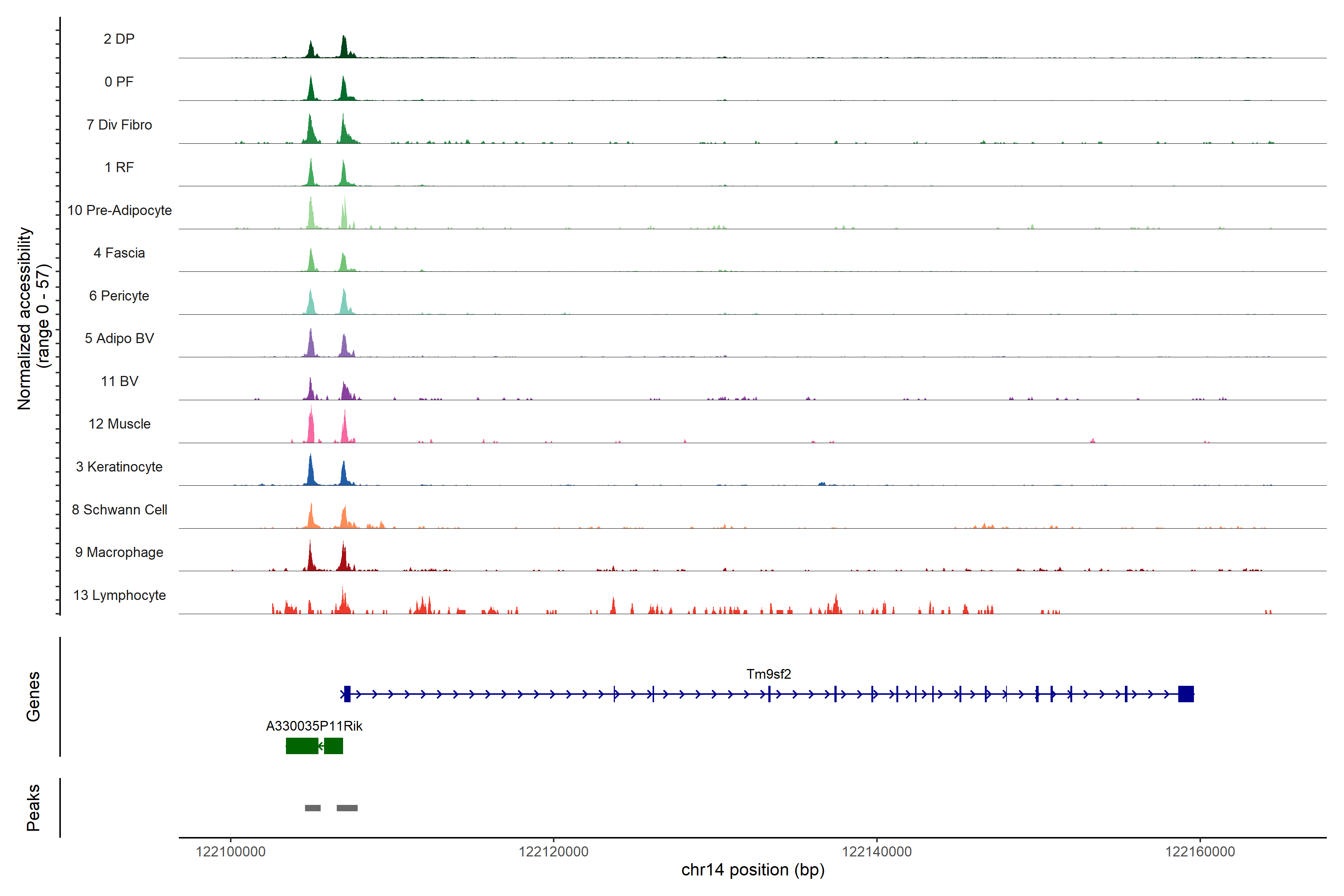
Task: Click the chr14 position axis title
Action: point(753,870)
